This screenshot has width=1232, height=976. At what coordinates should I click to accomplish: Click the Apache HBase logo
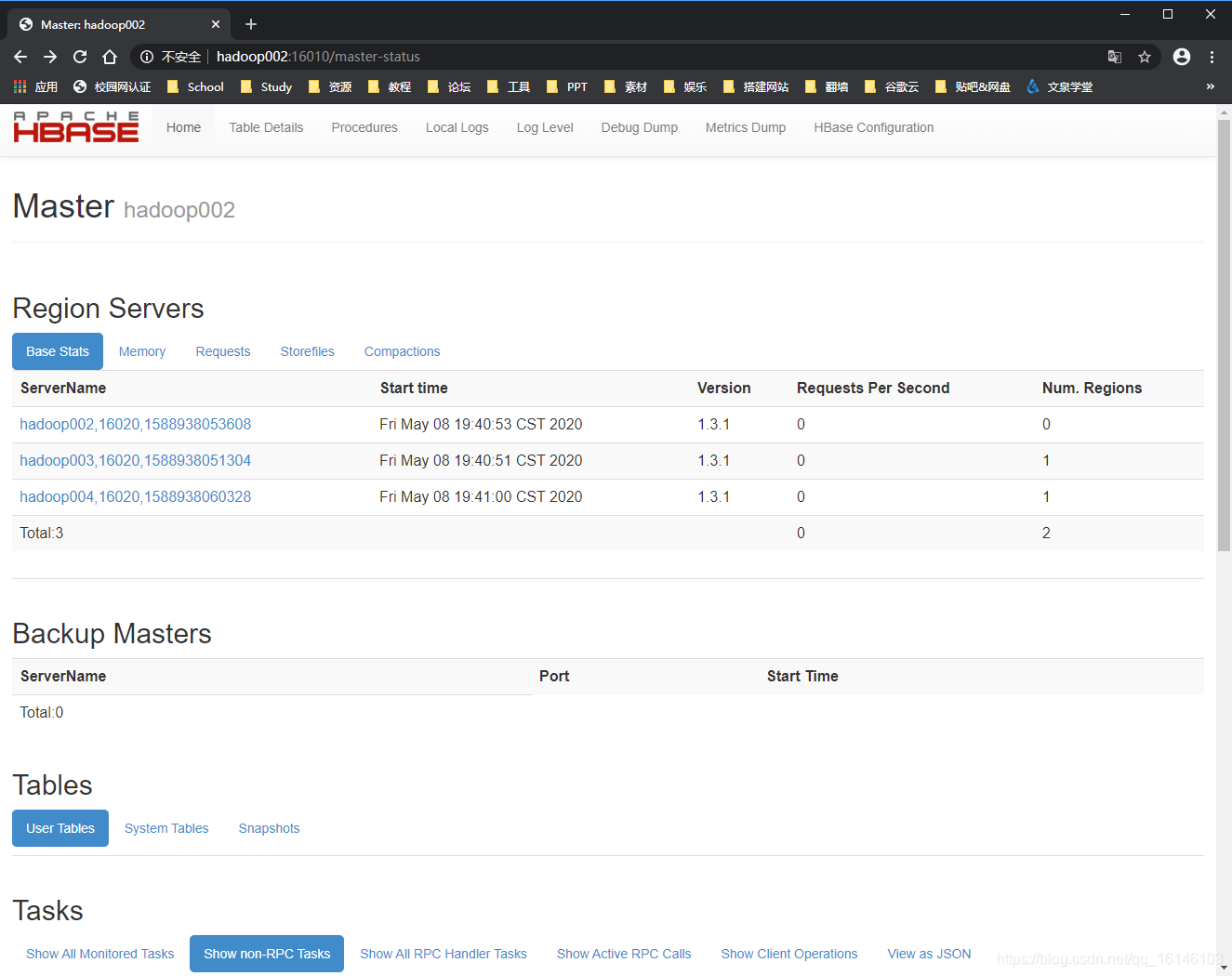coord(76,127)
